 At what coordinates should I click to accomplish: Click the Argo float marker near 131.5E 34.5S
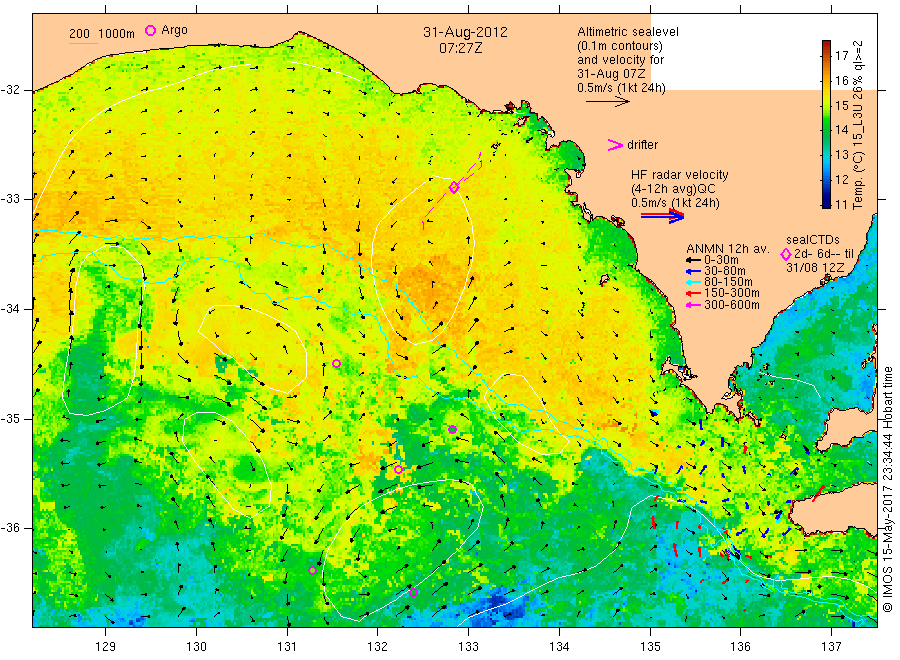coord(336,363)
